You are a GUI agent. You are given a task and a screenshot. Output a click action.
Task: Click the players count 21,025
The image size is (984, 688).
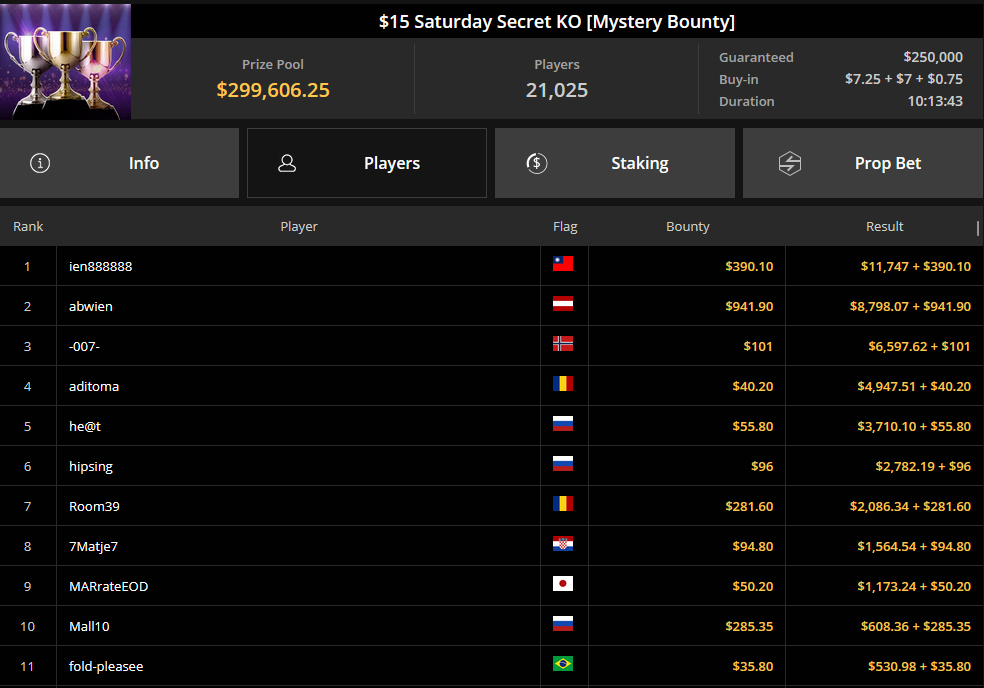pyautogui.click(x=557, y=90)
